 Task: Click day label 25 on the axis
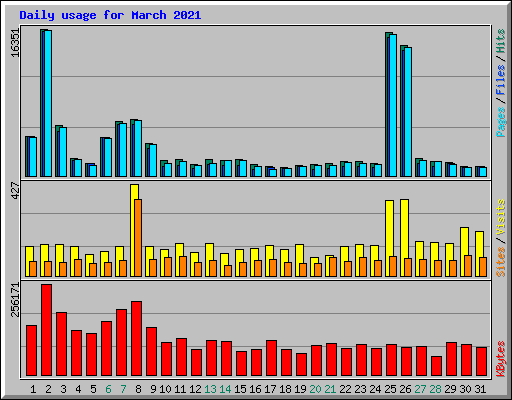(390, 389)
